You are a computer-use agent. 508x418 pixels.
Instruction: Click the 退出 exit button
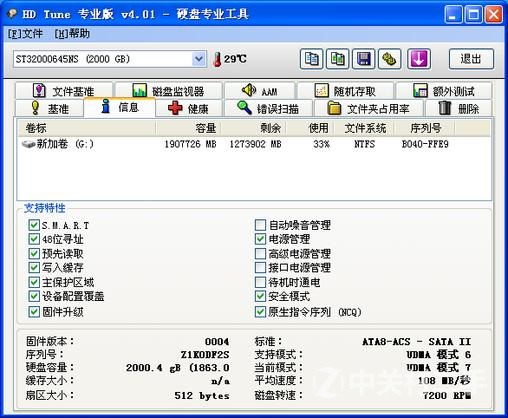471,59
